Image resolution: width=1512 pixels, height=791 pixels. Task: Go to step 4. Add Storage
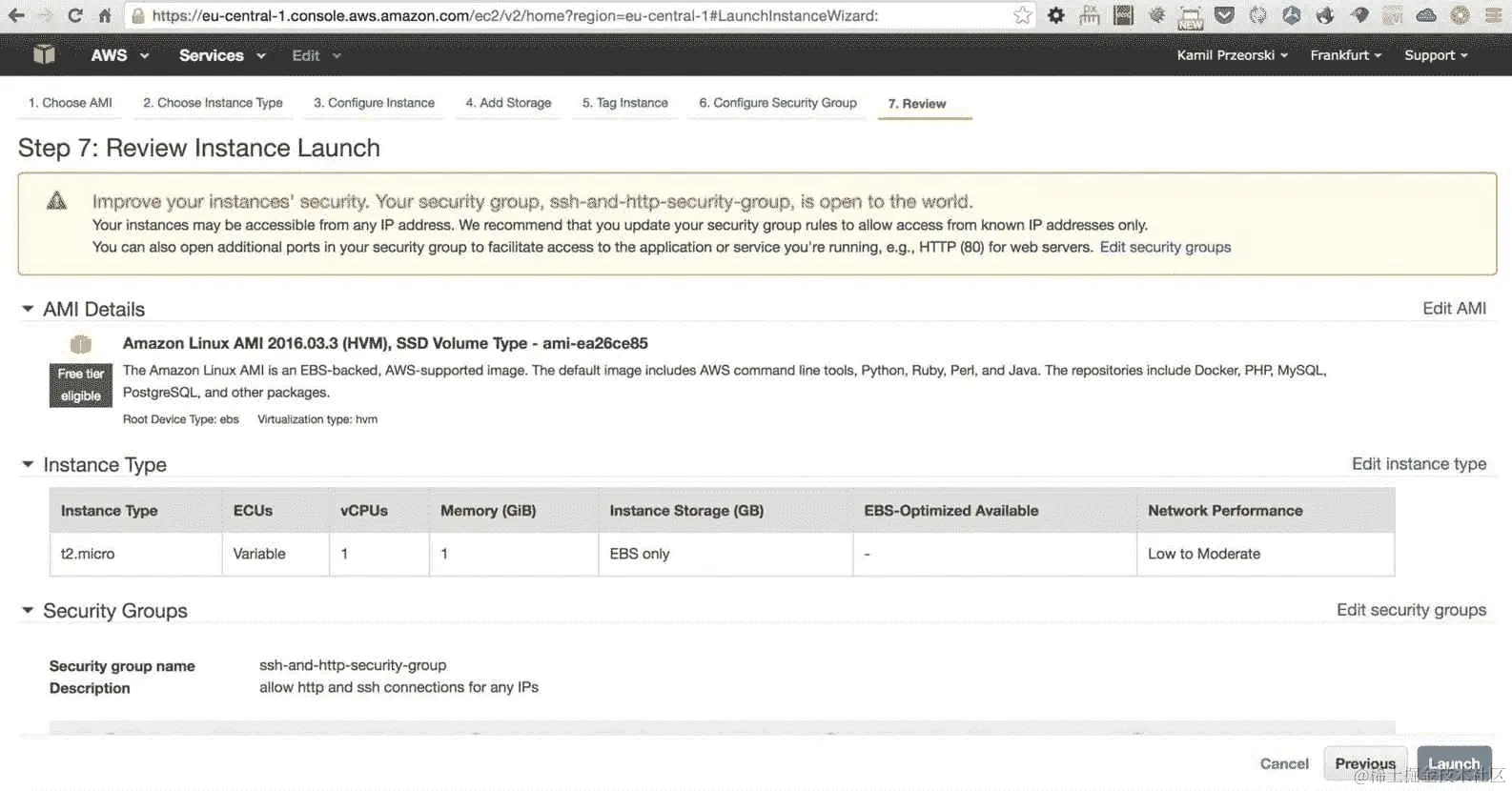point(508,103)
